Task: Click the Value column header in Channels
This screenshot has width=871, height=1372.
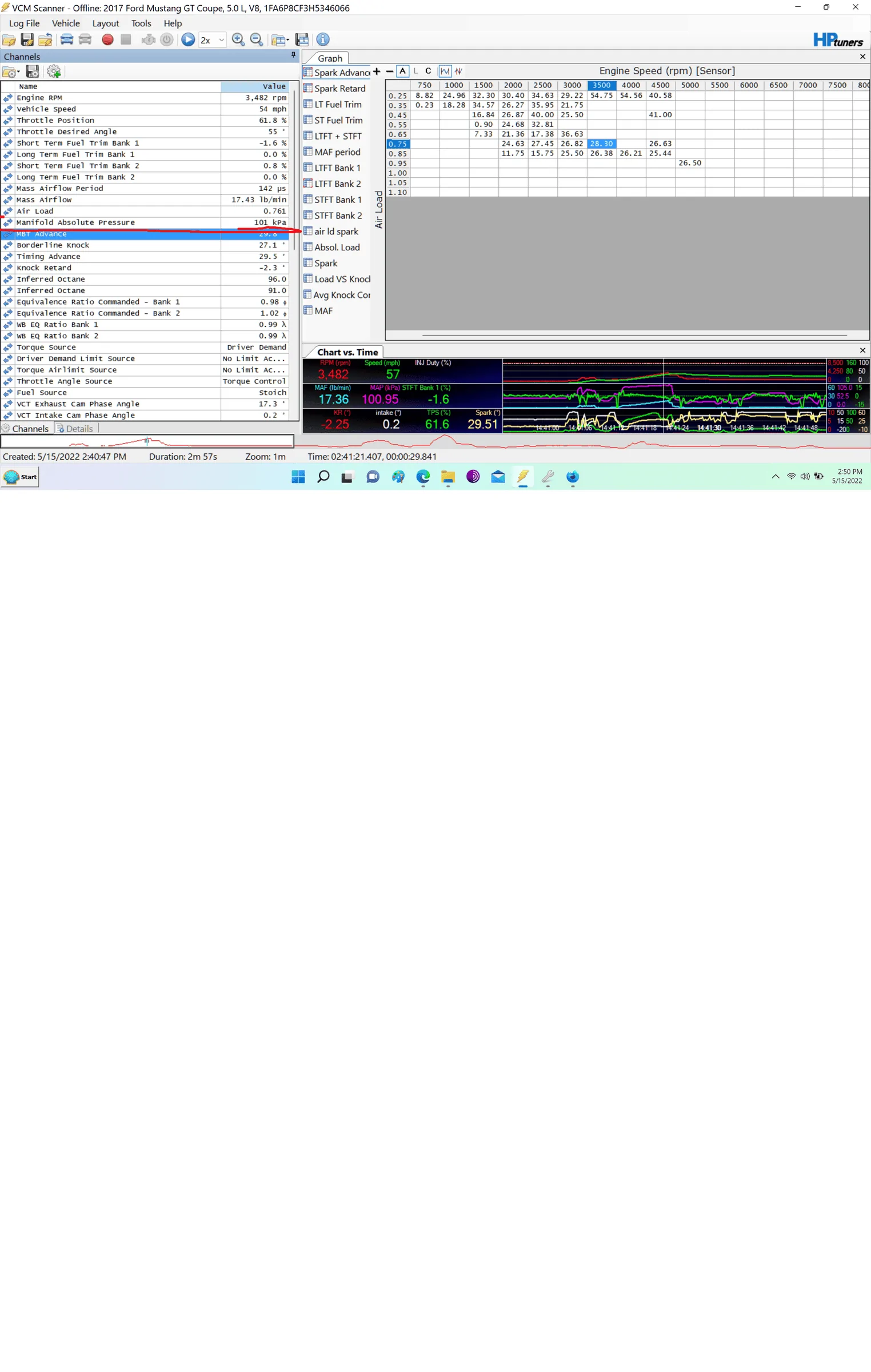Action: click(255, 87)
